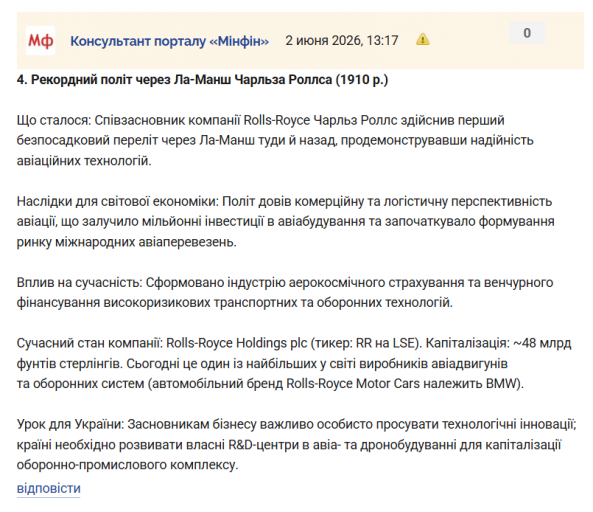Click the Мф avatar logo
The image size is (593, 512).
pos(40,40)
